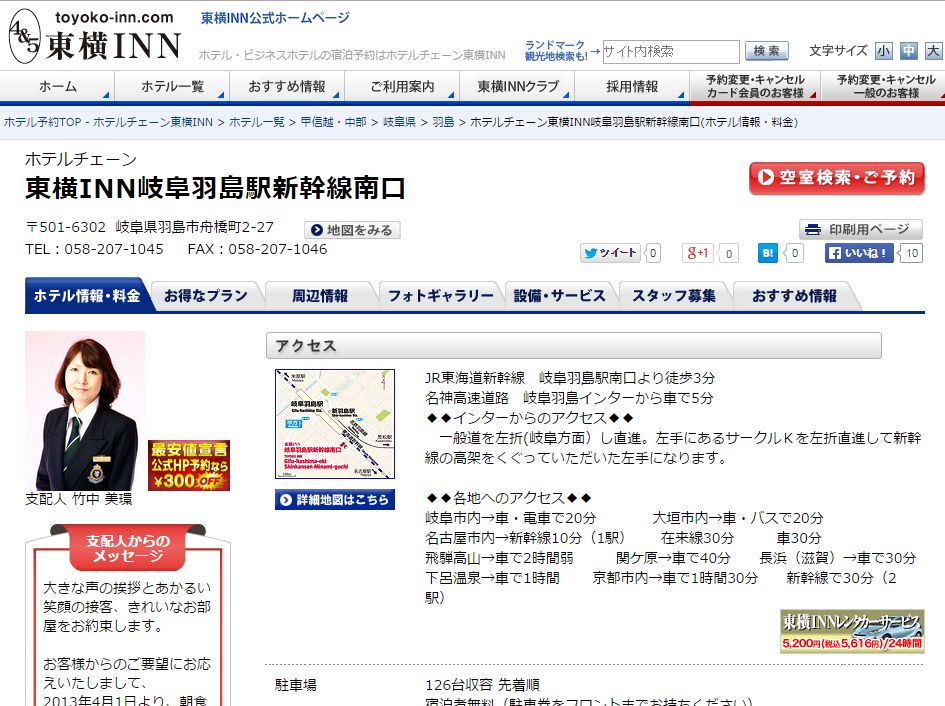The height and width of the screenshot is (706, 945).
Task: Click the tweet count bubble
Action: pos(653,253)
